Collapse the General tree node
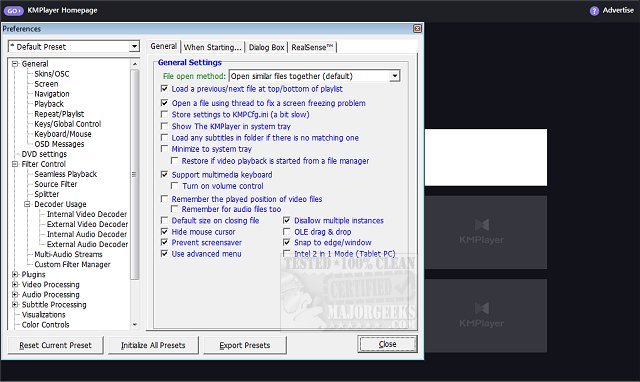This screenshot has height=382, width=640. 15,64
